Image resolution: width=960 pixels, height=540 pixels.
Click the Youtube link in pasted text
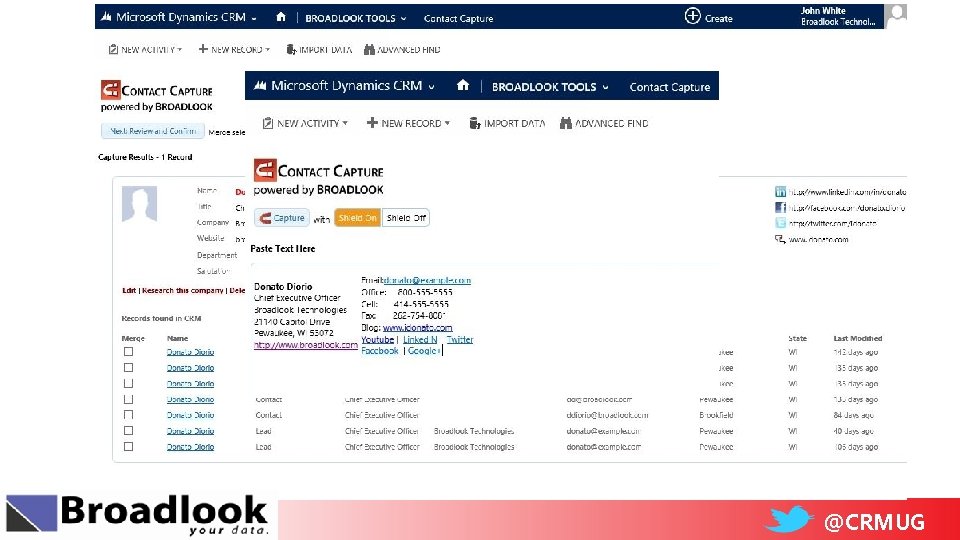[377, 339]
